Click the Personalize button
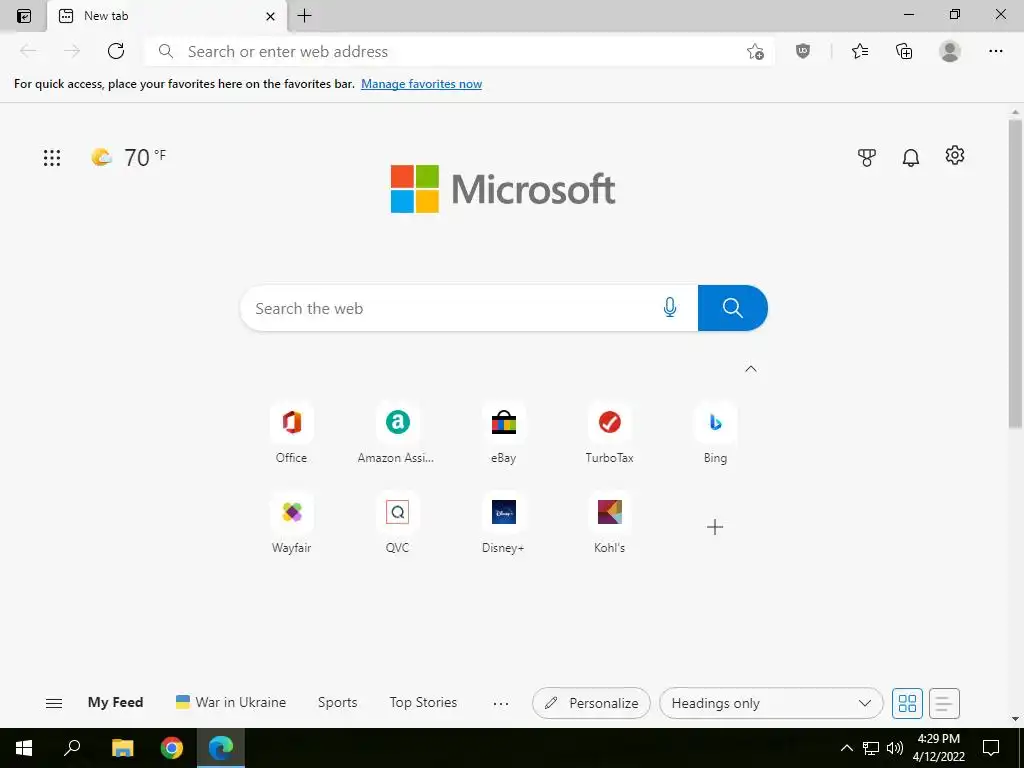 (x=591, y=703)
